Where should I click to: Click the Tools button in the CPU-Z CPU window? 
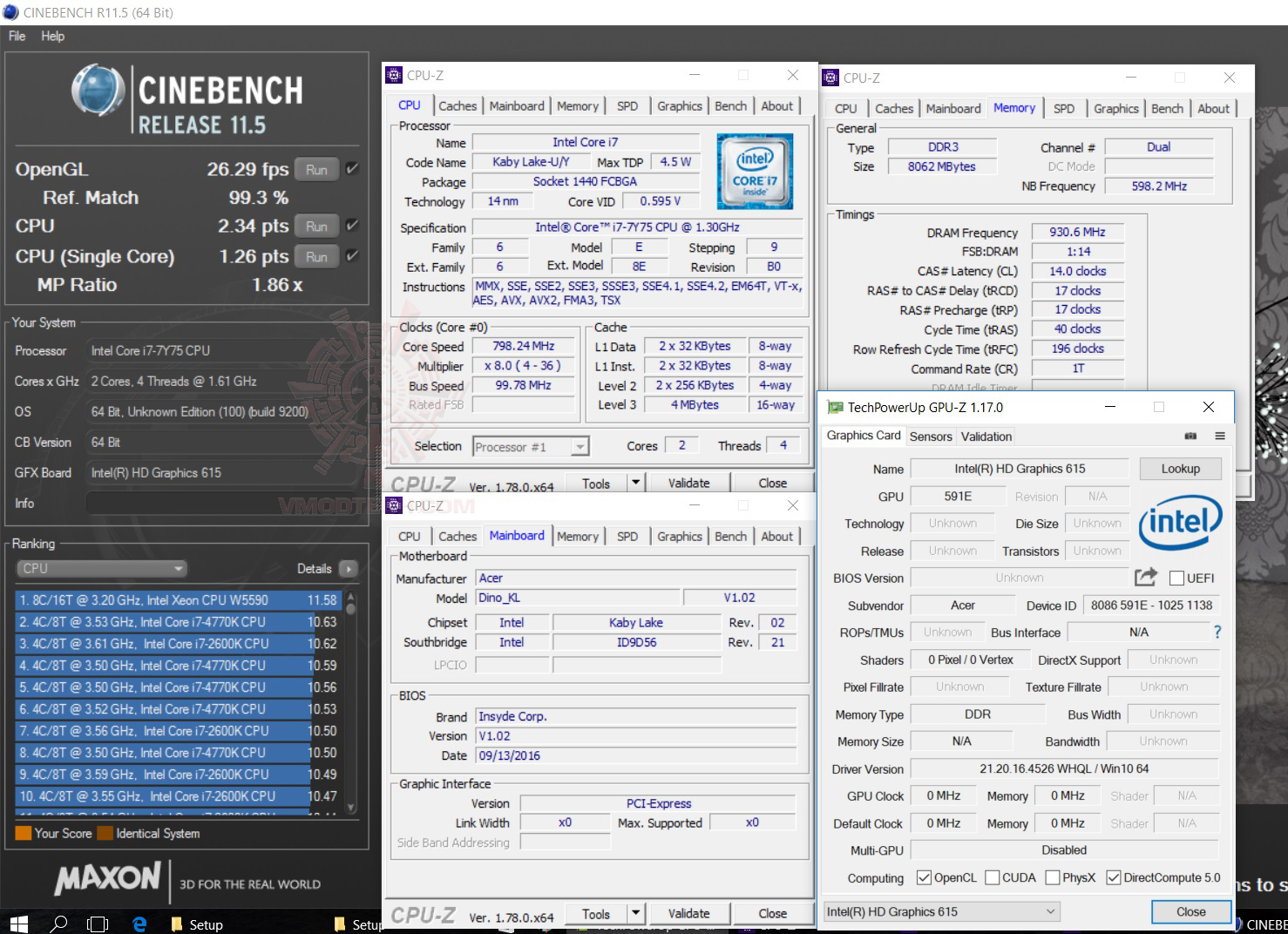pyautogui.click(x=596, y=483)
